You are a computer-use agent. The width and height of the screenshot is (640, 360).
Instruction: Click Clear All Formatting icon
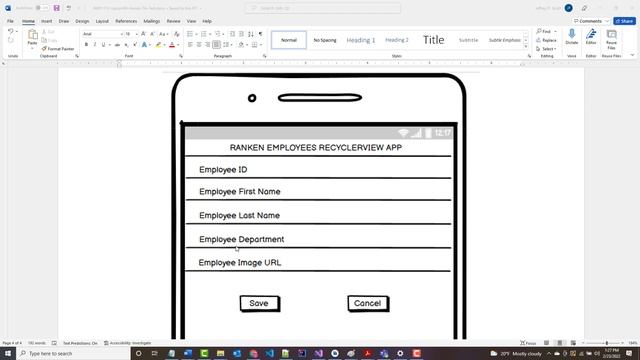[x=177, y=34]
